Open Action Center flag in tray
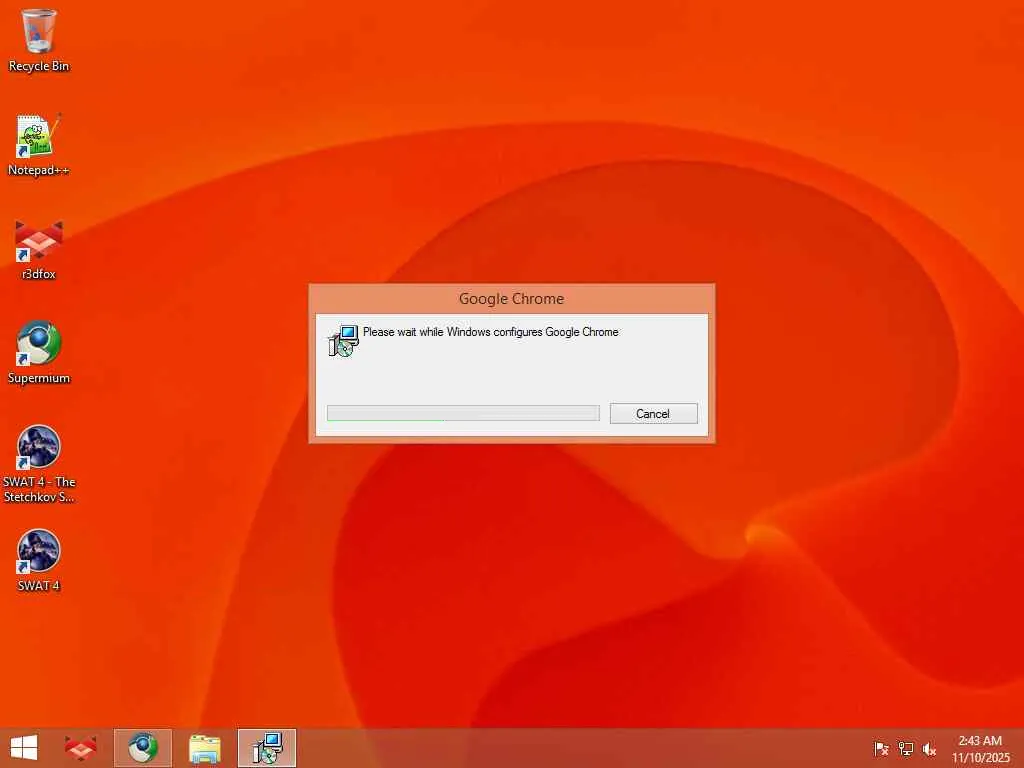 click(x=881, y=748)
